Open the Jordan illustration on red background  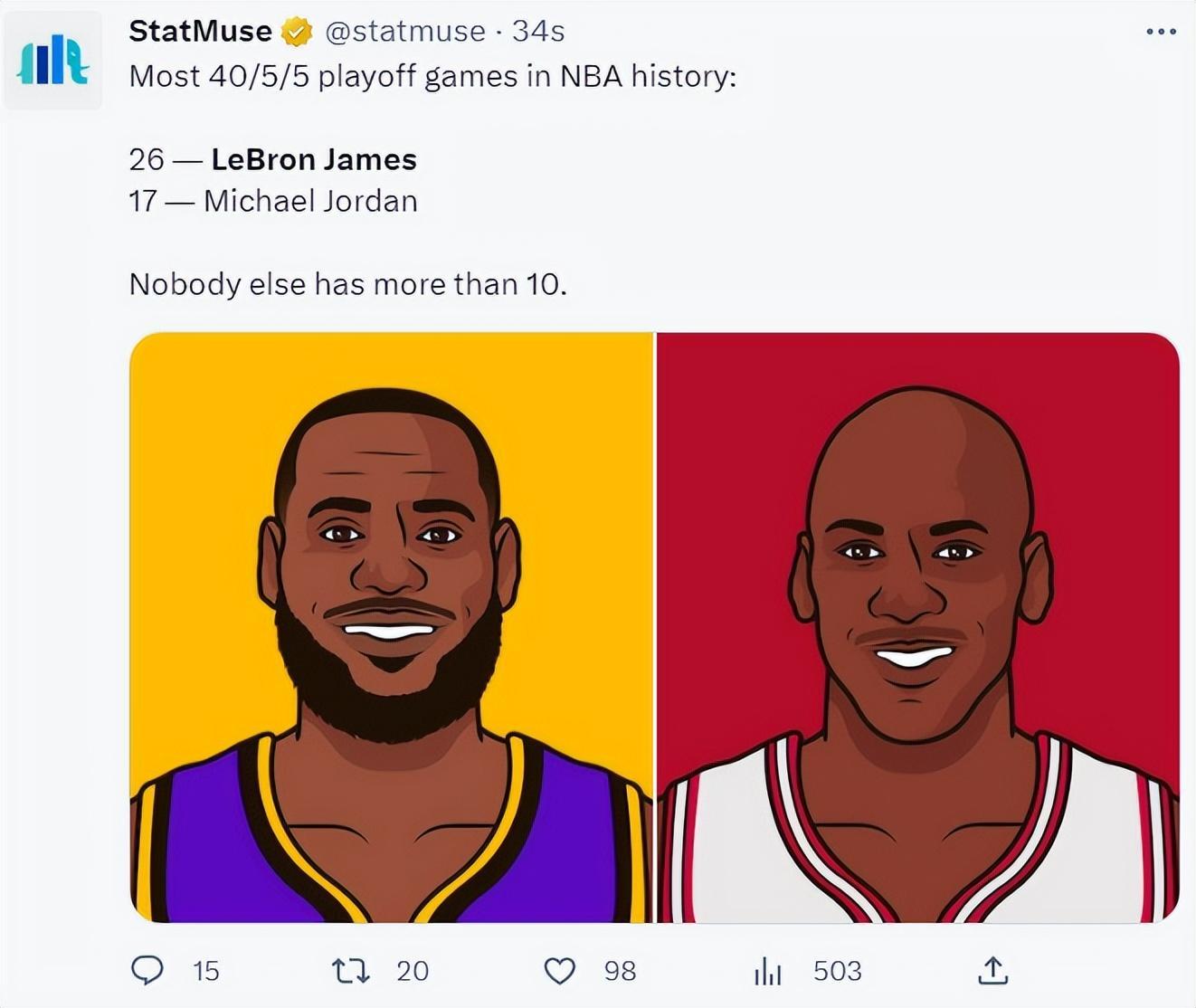[917, 627]
